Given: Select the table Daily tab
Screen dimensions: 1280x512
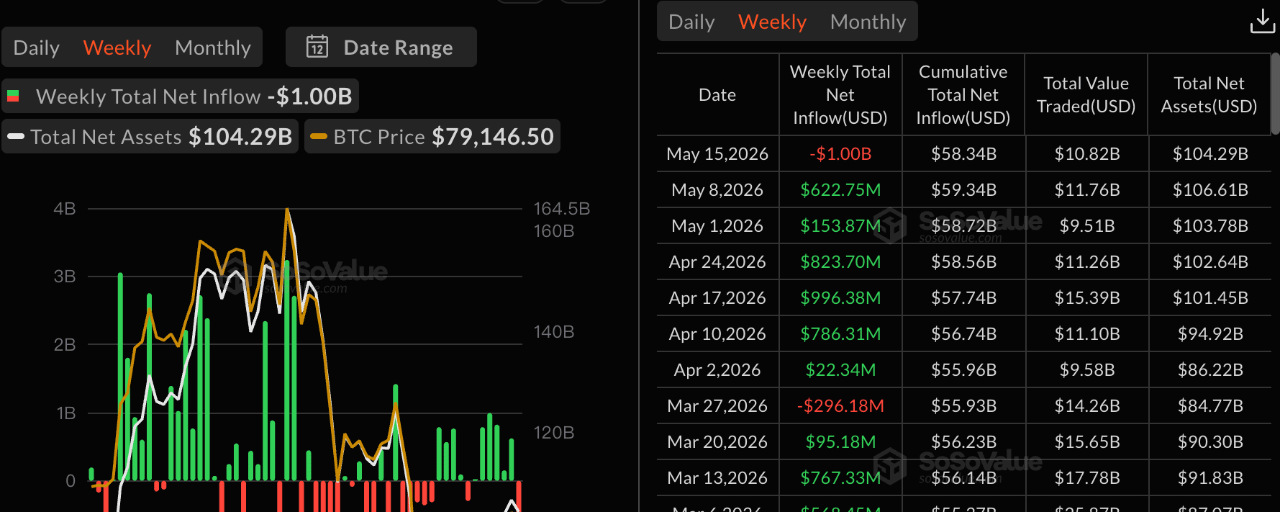Looking at the screenshot, I should coord(692,21).
